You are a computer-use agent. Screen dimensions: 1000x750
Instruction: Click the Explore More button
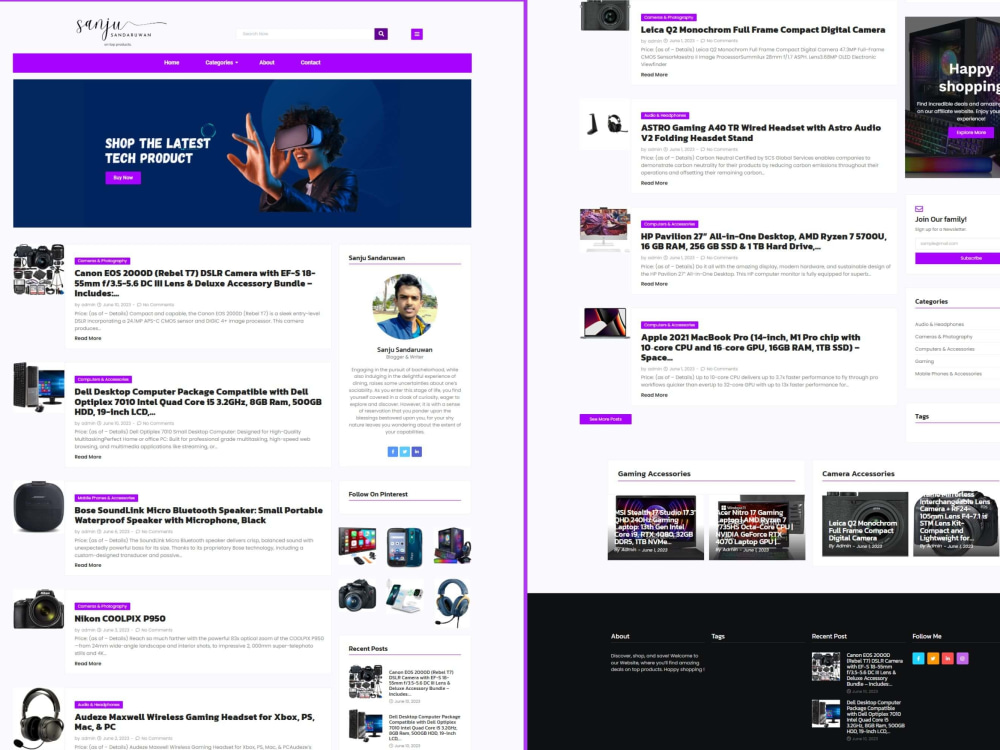click(x=971, y=133)
